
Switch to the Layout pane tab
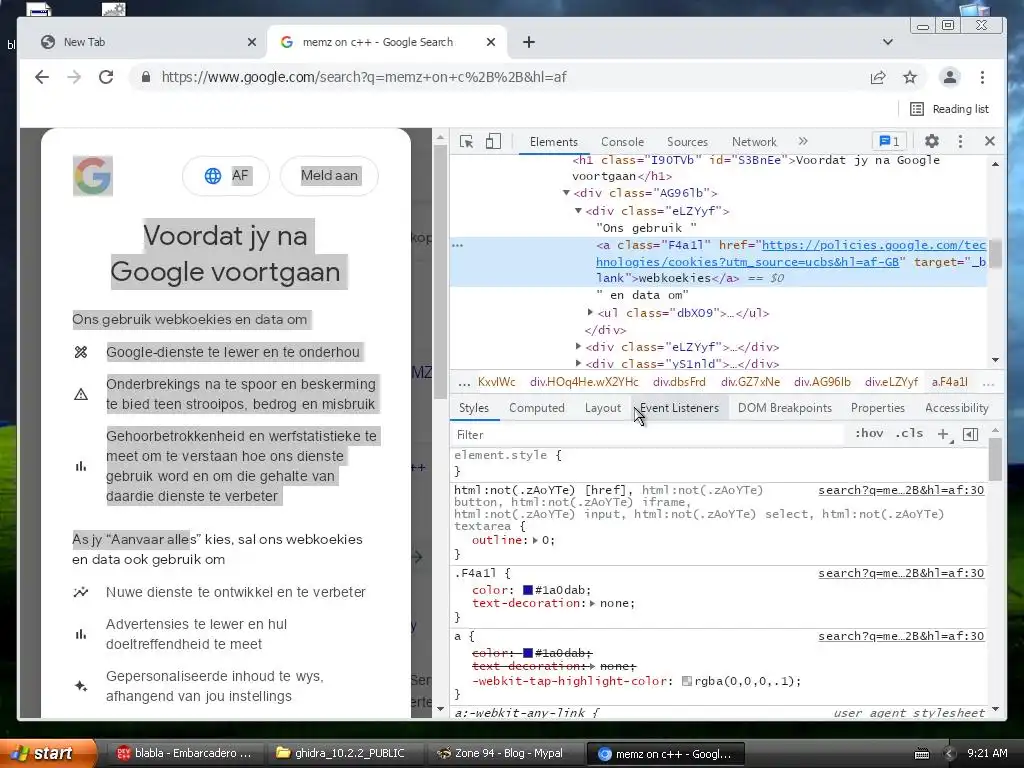click(603, 408)
